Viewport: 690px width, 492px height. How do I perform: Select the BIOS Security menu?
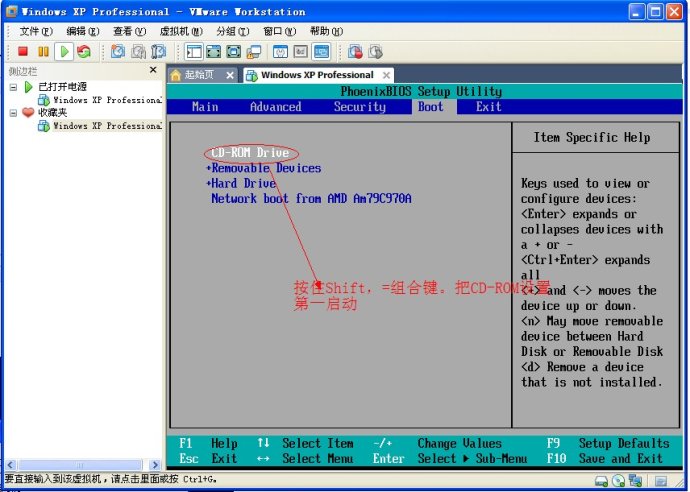pyautogui.click(x=360, y=106)
